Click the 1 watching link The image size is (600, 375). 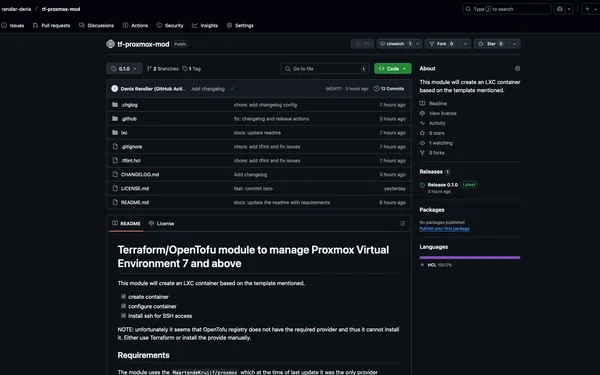point(436,143)
